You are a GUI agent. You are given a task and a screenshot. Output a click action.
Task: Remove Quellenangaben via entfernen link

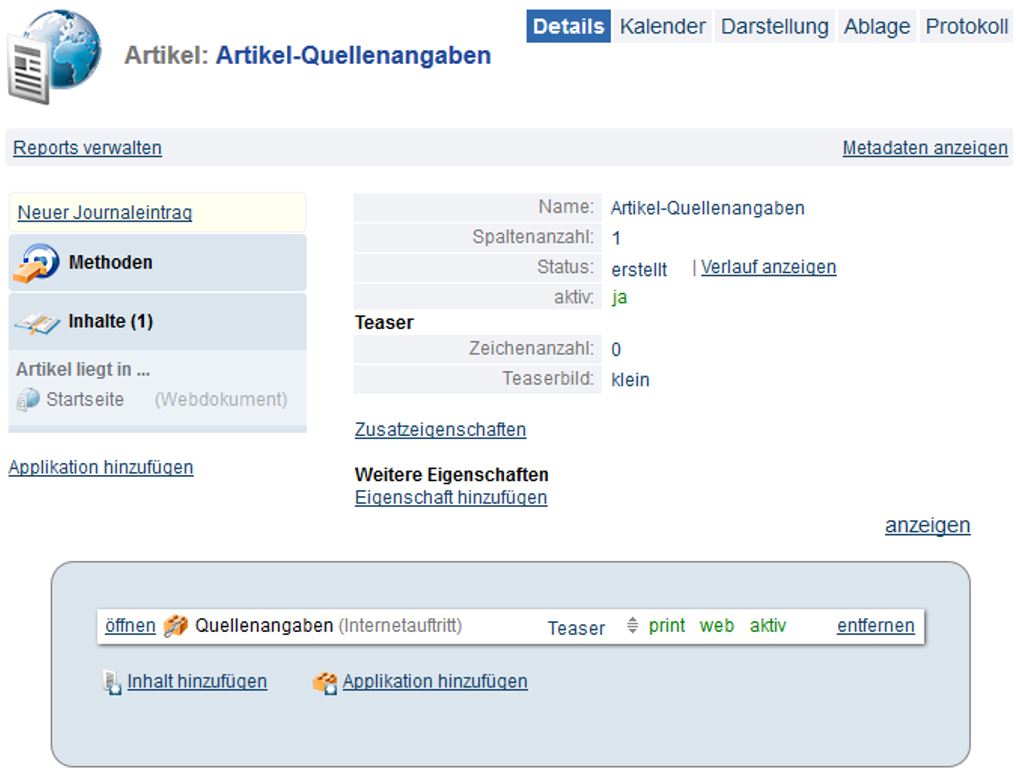[875, 626]
